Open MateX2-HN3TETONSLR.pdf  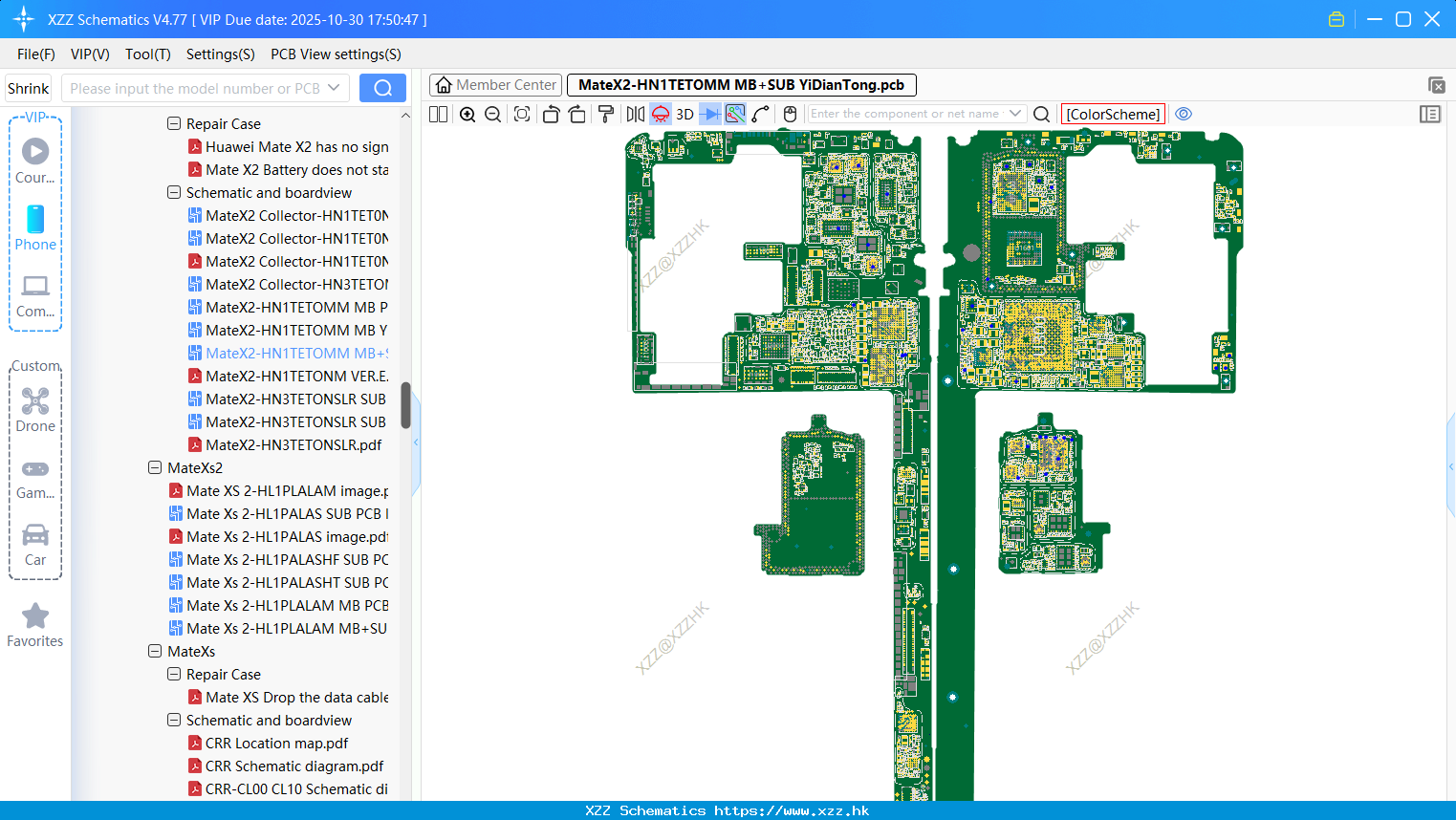(x=285, y=444)
